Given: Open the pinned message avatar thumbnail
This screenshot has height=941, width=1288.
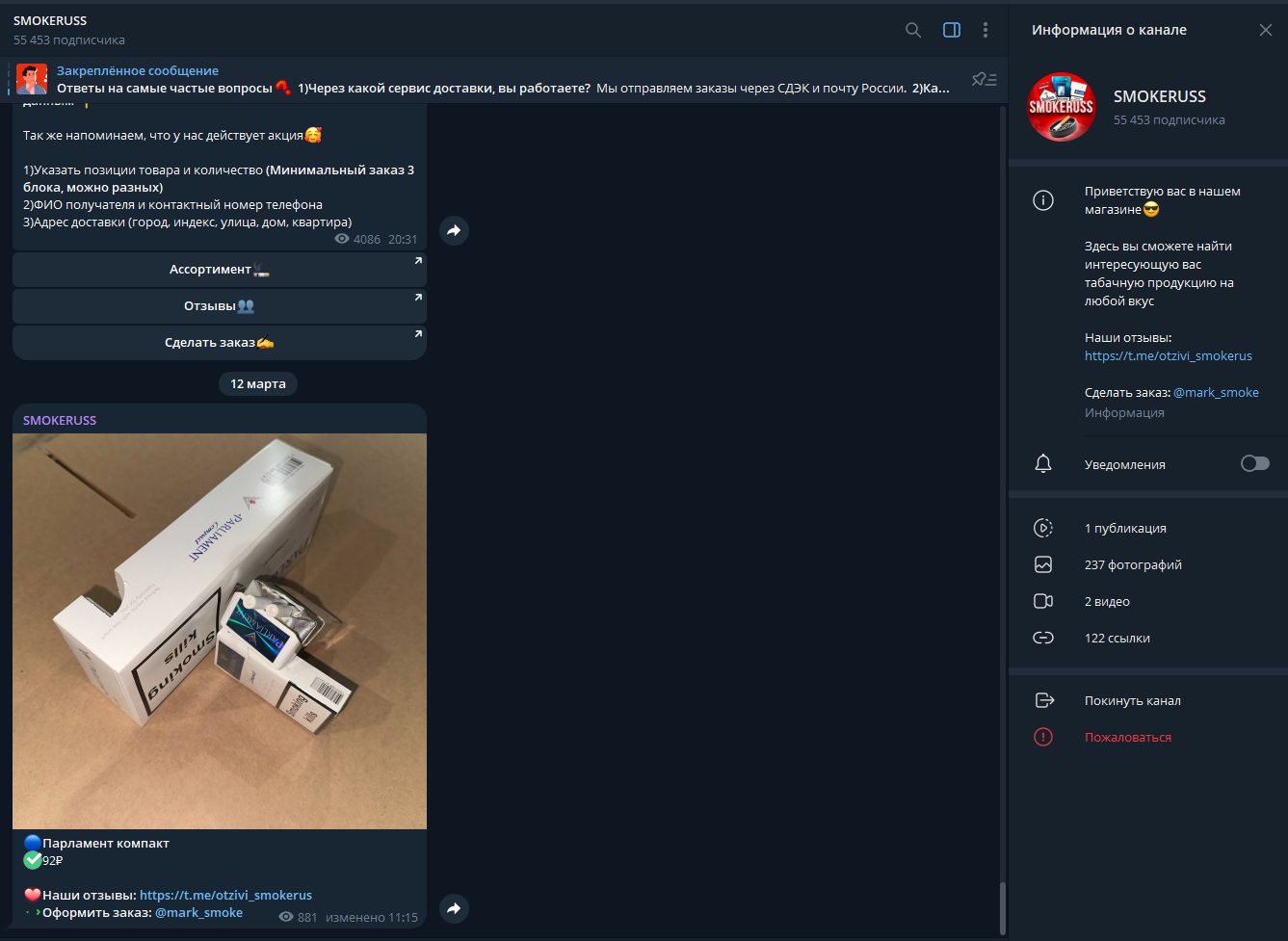Looking at the screenshot, I should [x=32, y=79].
